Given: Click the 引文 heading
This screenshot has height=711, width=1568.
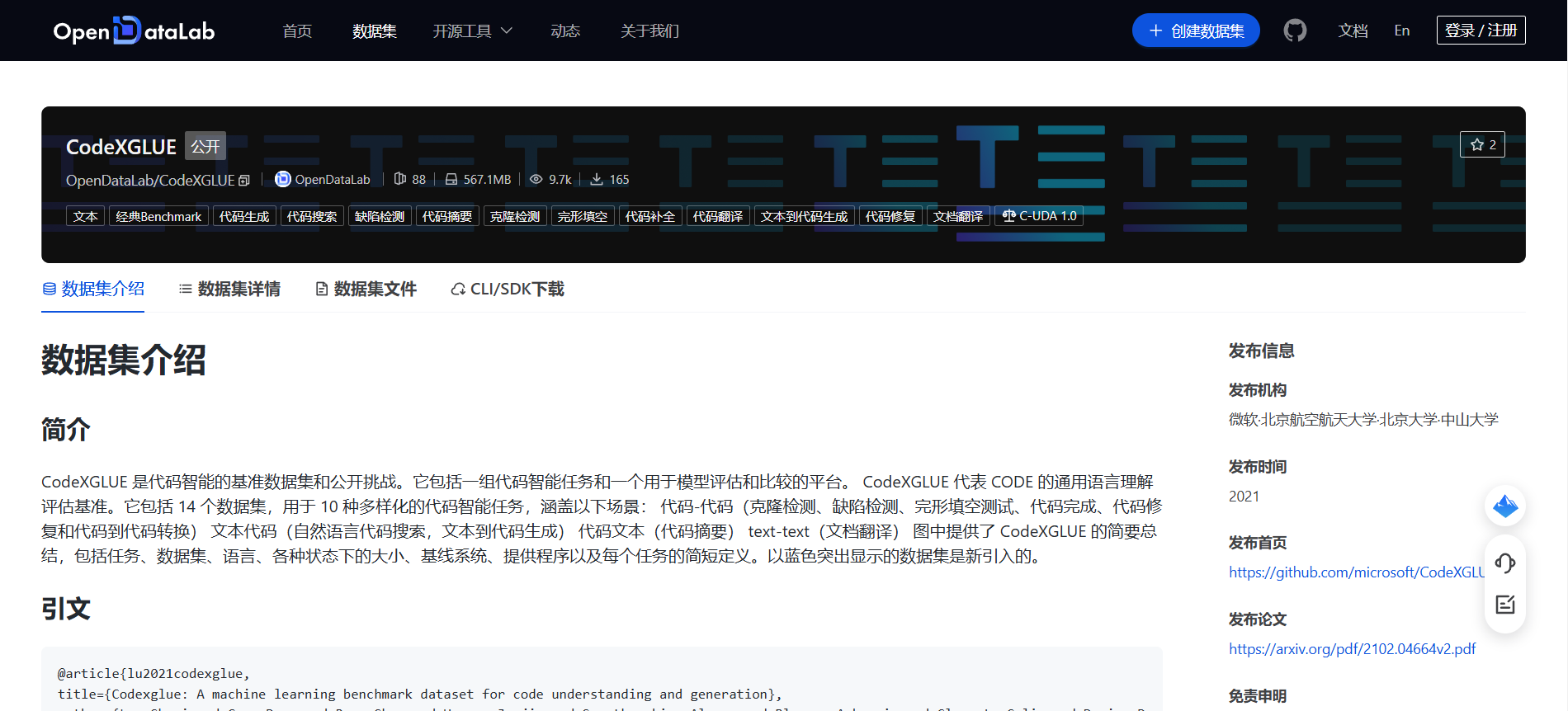Looking at the screenshot, I should click(x=66, y=609).
